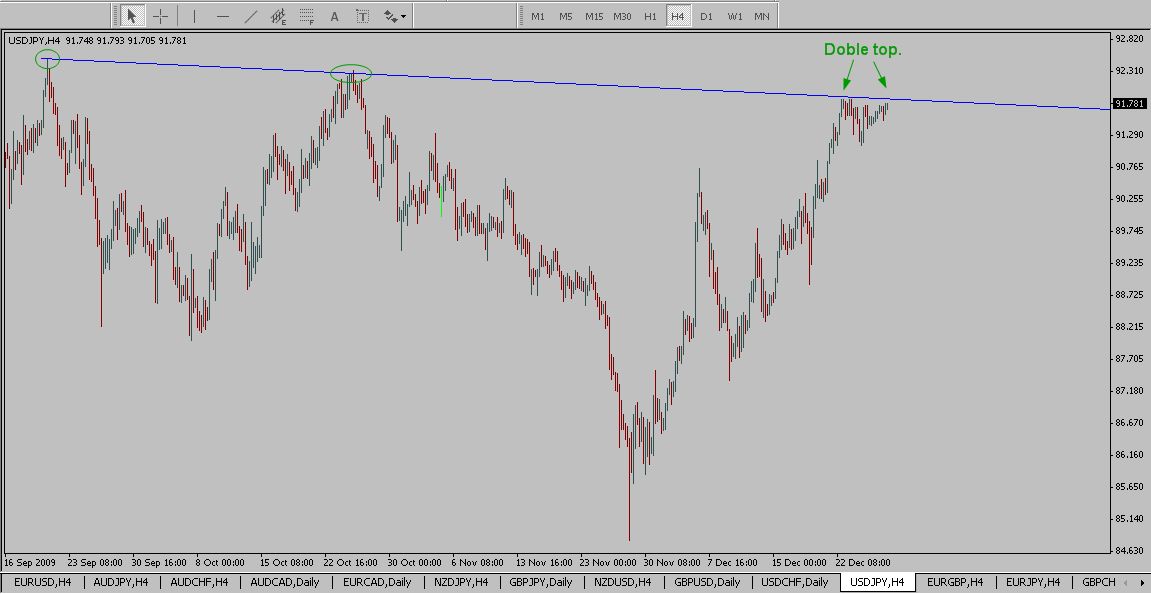Activate the crosshair tool
Screen dimensions: 1151x594
point(160,16)
